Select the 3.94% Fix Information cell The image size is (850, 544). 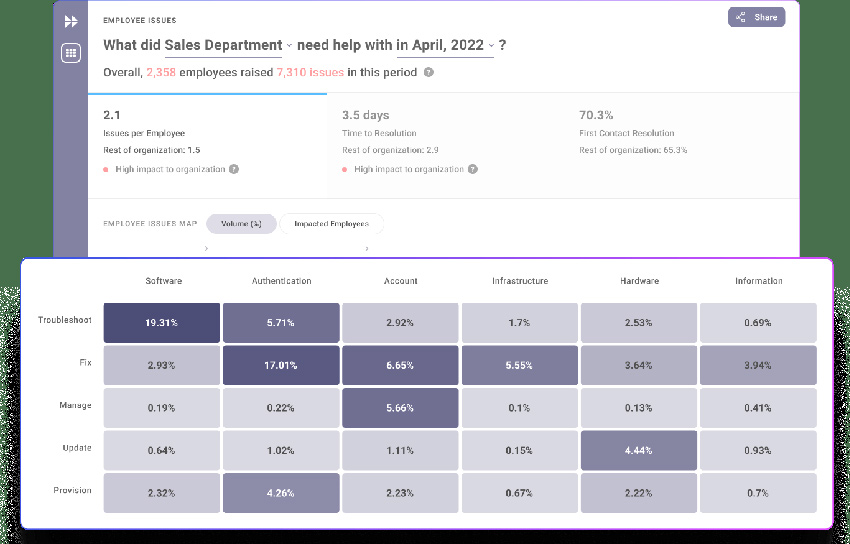coord(758,365)
